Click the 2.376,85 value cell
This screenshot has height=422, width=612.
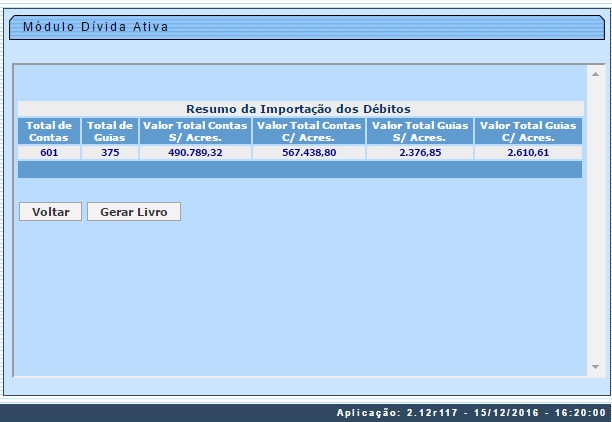(420, 153)
